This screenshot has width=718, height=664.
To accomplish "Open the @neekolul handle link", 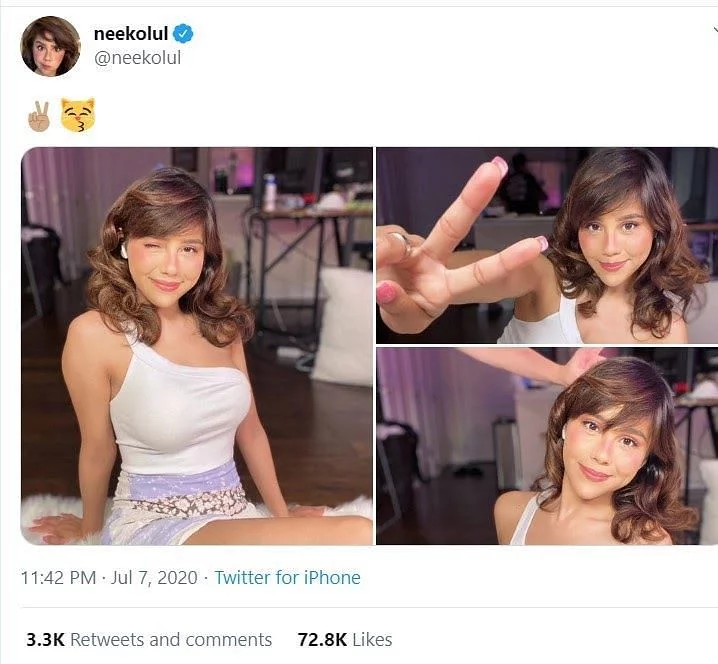I will [137, 58].
